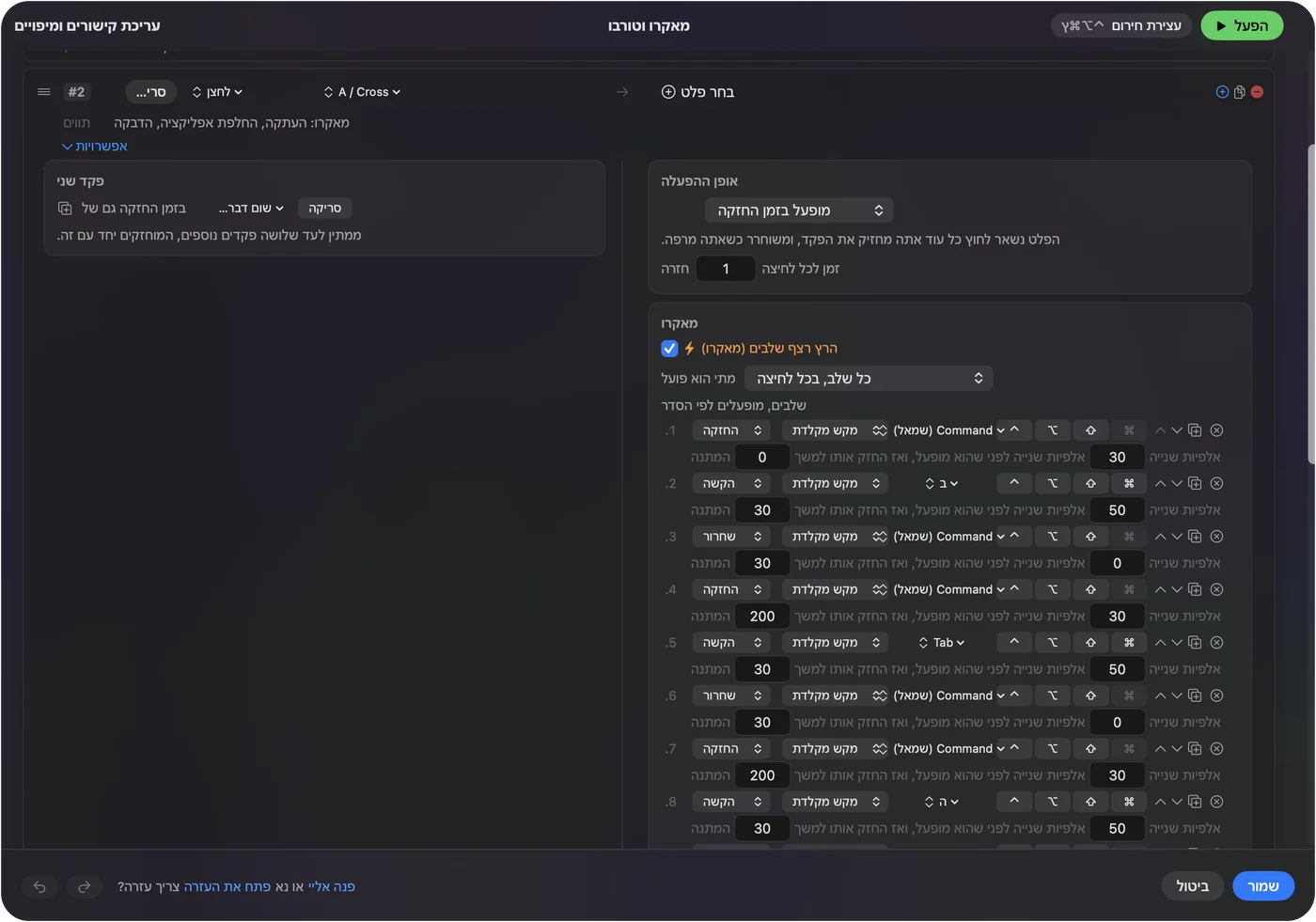Viewport: 1316px width, 922px height.
Task: Add a new mapping with the blue plus icon
Action: click(x=1222, y=92)
